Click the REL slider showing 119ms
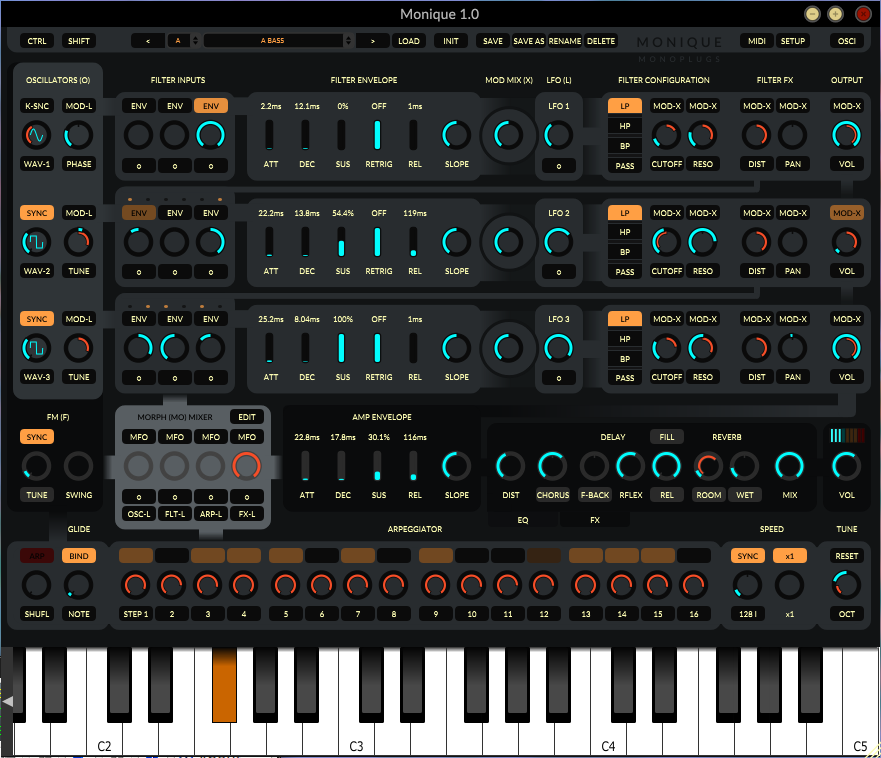Viewport: 881px width, 758px height. coord(414,242)
